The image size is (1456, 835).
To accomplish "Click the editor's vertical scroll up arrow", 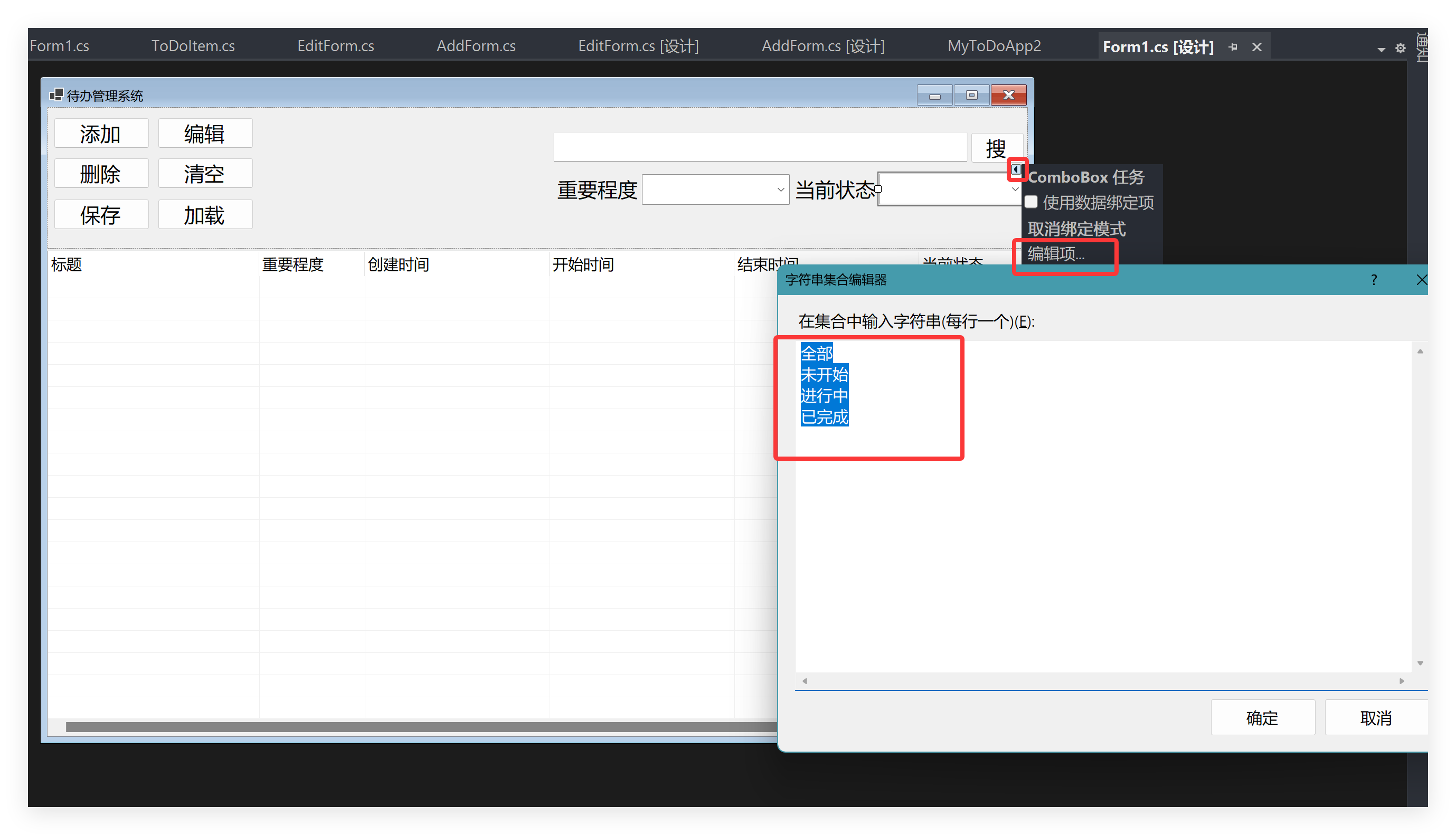I will [x=1420, y=352].
